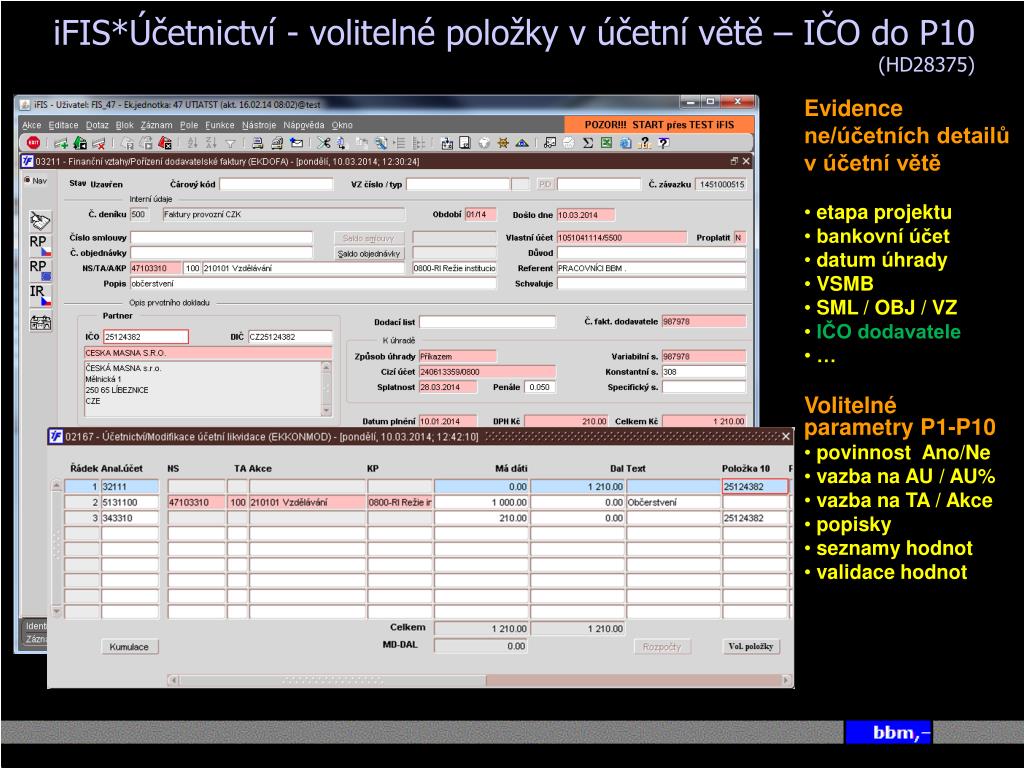Viewport: 1024px width, 768px height.
Task: Click the ship's wheel icon in the toolbar
Action: point(504,143)
